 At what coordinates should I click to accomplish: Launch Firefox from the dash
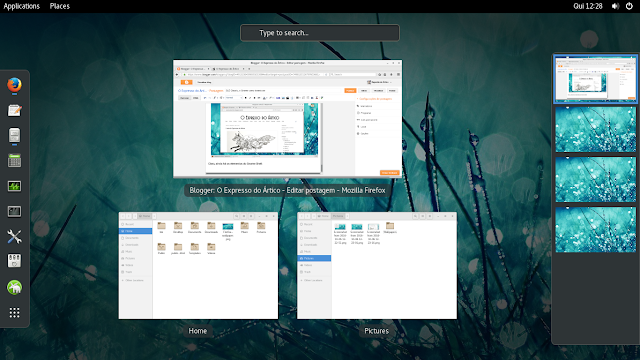pyautogui.click(x=14, y=85)
